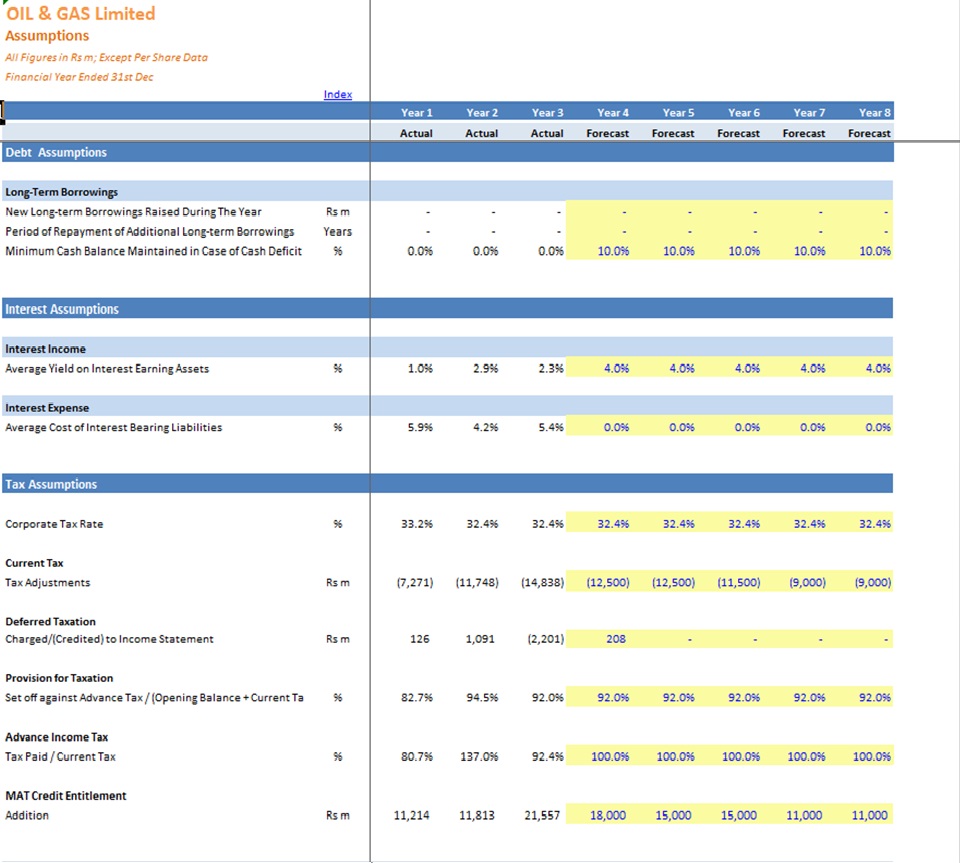
Task: Select the Tax Assumptions section header
Action: [x=51, y=484]
